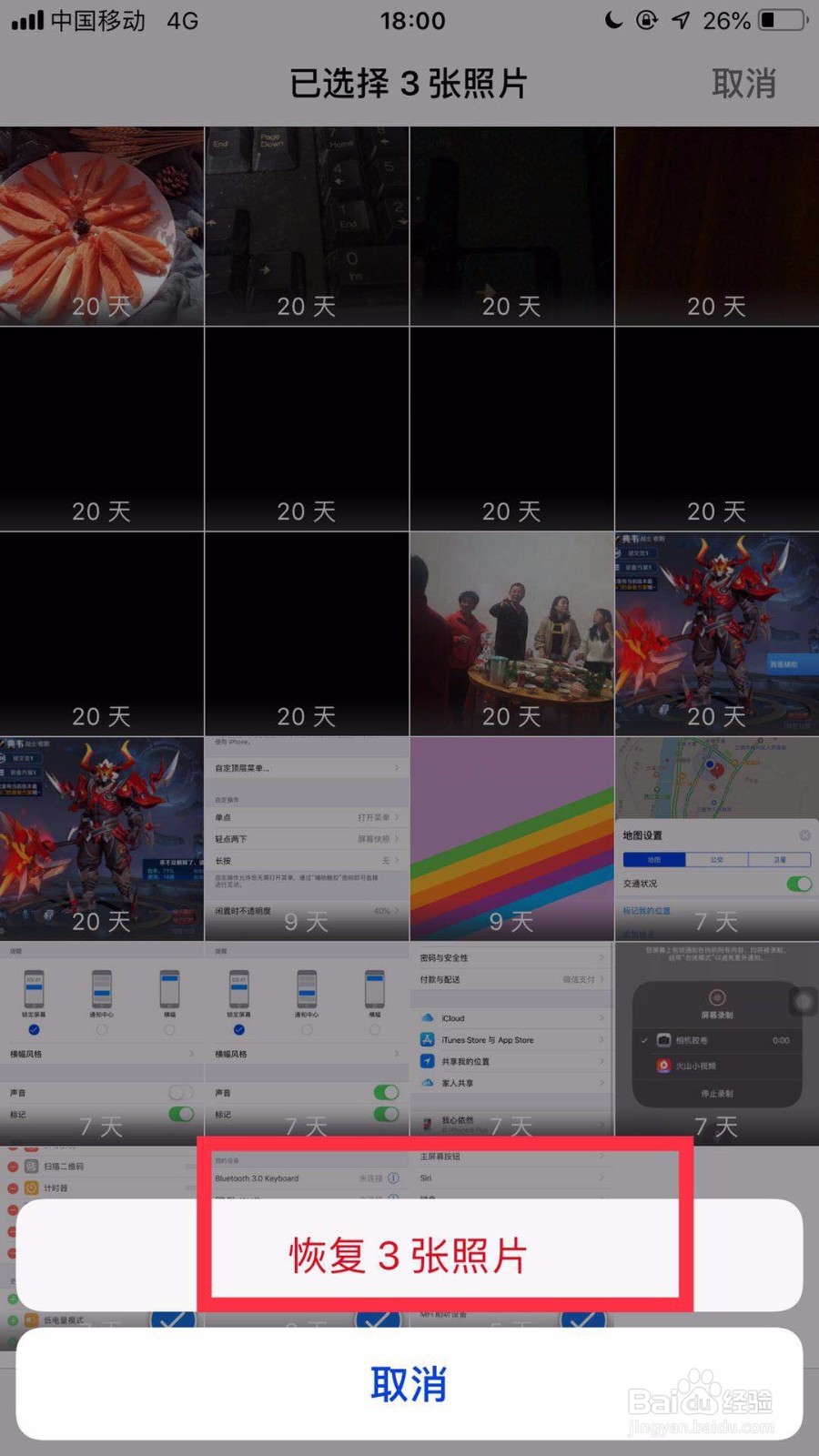The image size is (819, 1456).
Task: Select the game character screenshot beside AssistiveTouch settings
Action: coord(102,838)
